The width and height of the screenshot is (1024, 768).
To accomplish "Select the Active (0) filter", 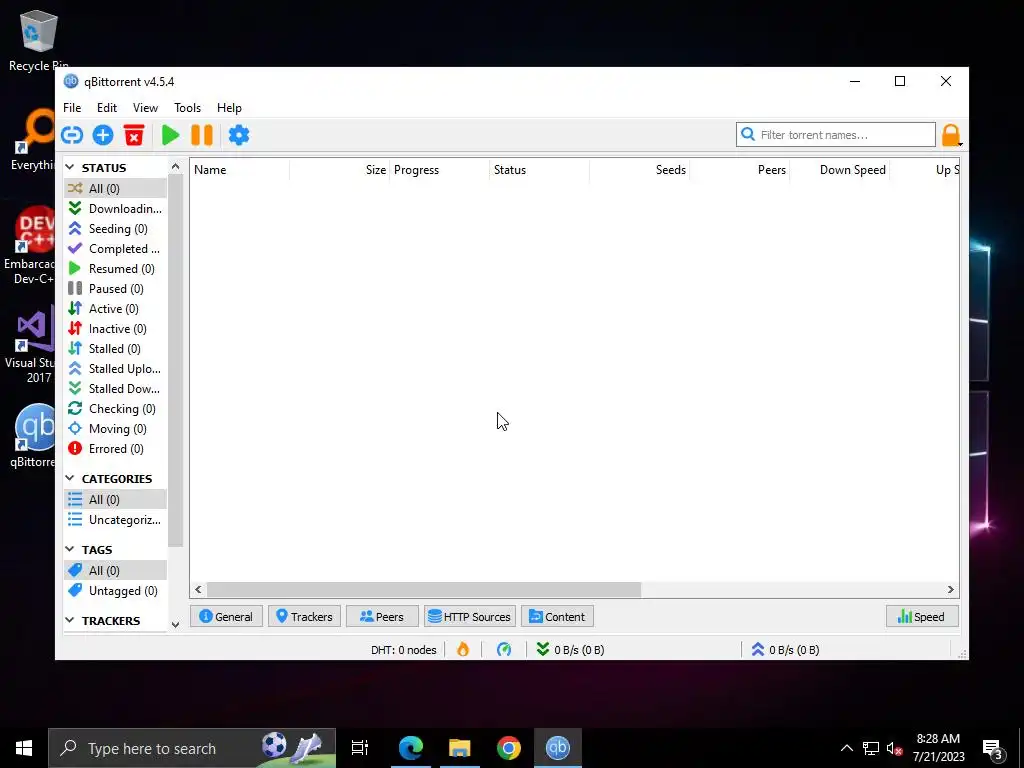I will point(116,309).
